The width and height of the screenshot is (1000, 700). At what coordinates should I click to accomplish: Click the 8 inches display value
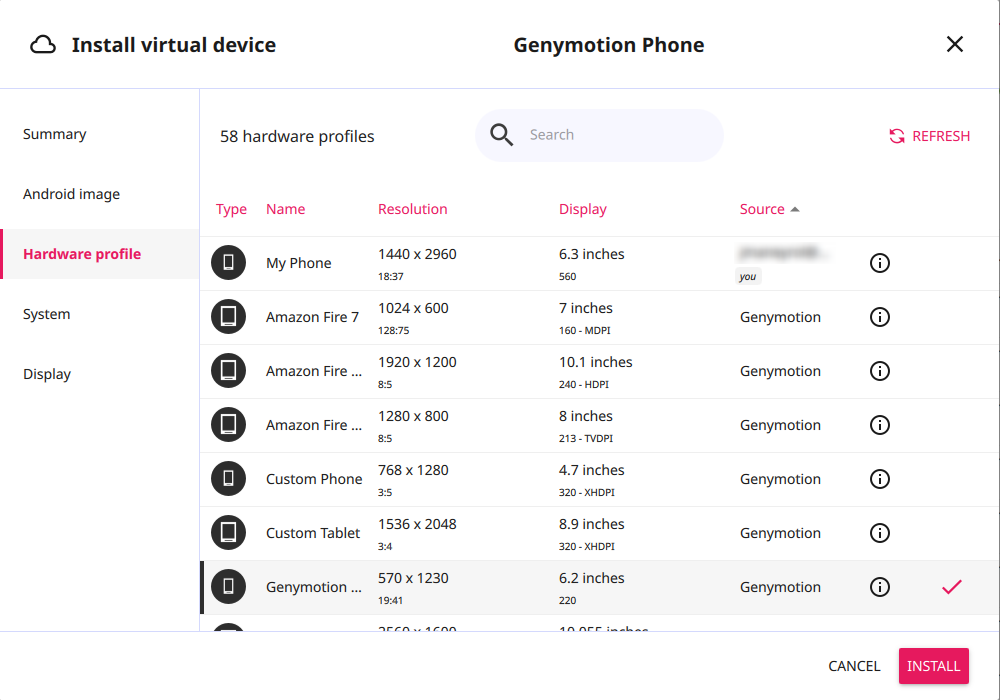[585, 416]
